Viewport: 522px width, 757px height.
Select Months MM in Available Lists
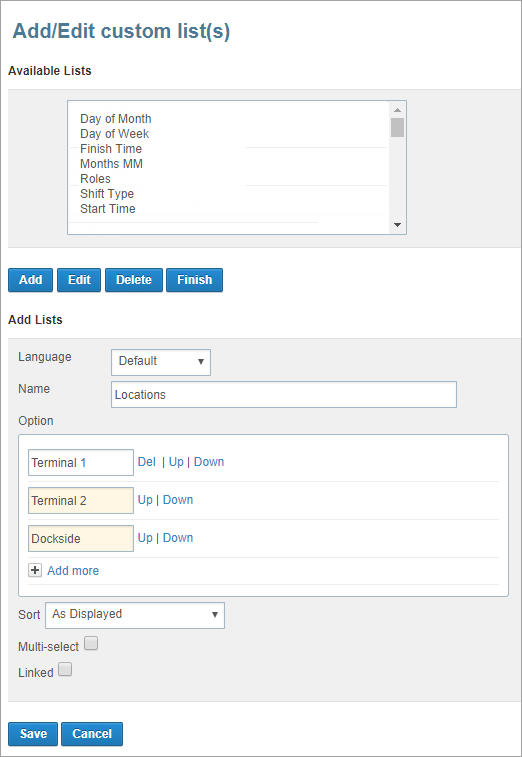(112, 164)
